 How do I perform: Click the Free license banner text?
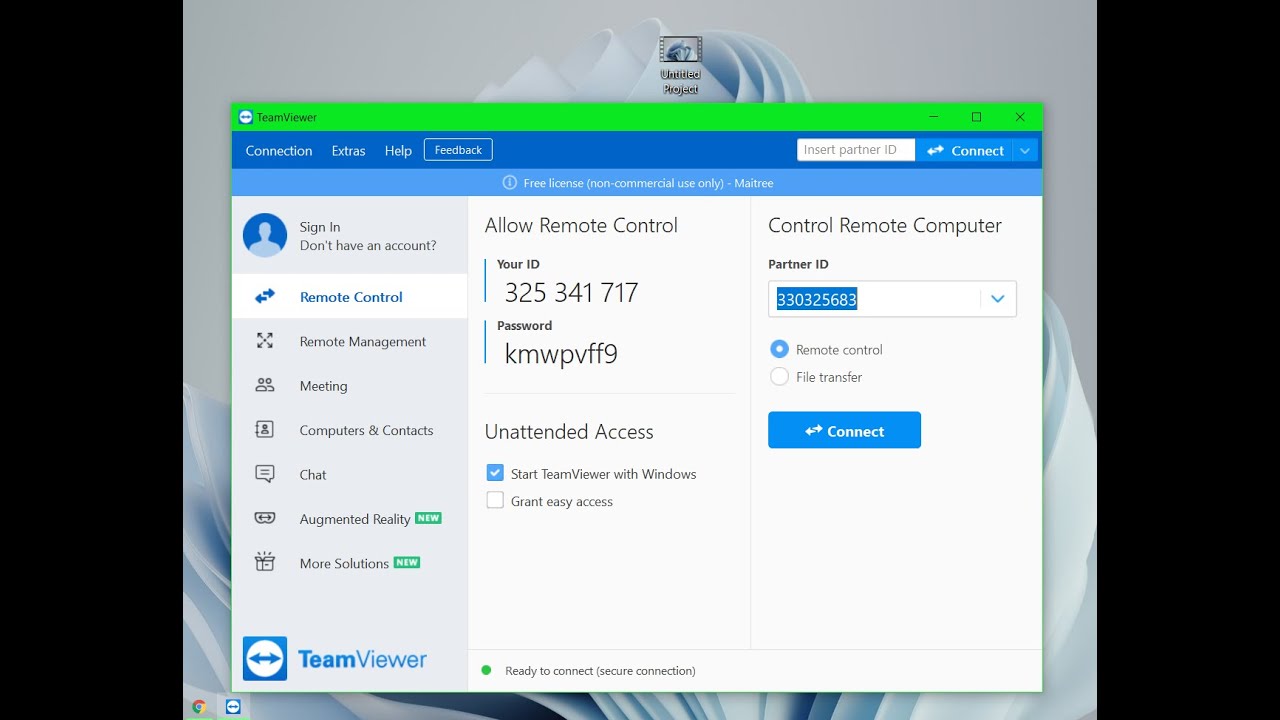(x=648, y=183)
